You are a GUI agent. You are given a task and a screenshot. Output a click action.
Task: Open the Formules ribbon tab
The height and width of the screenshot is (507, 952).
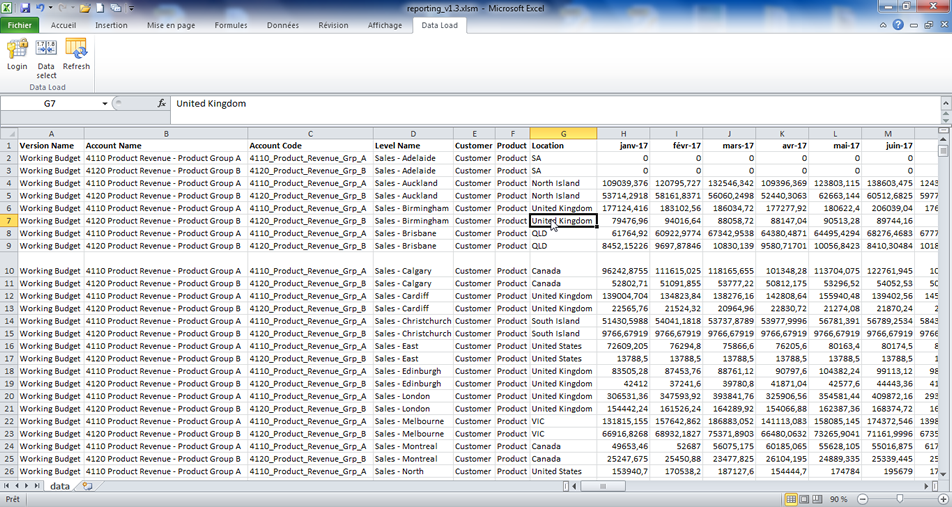[232, 25]
